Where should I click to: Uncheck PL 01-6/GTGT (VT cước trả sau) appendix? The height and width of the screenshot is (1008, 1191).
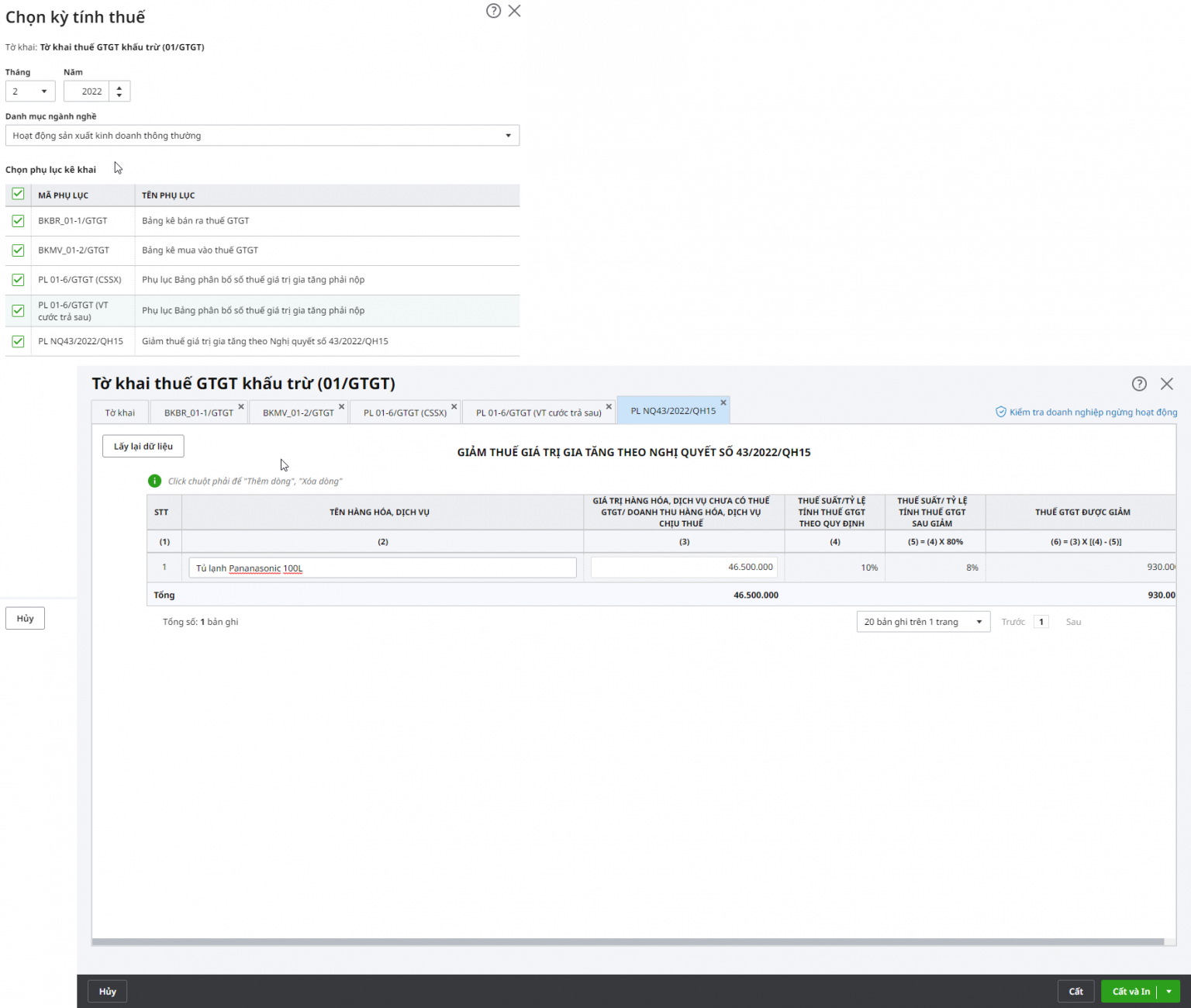[18, 311]
